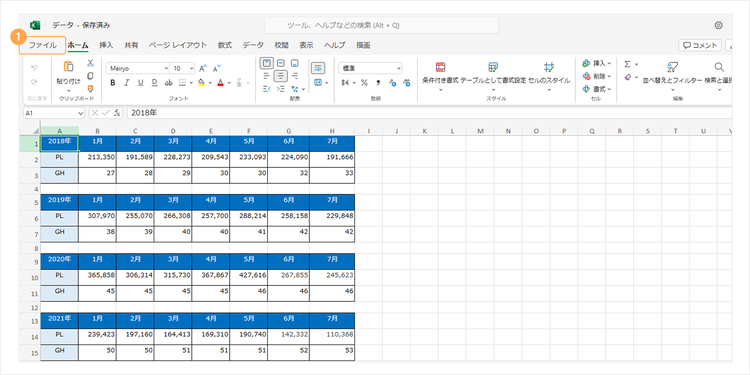Click the search box ツール、ヘルプなどの検索
This screenshot has height=375, width=750.
382,25
